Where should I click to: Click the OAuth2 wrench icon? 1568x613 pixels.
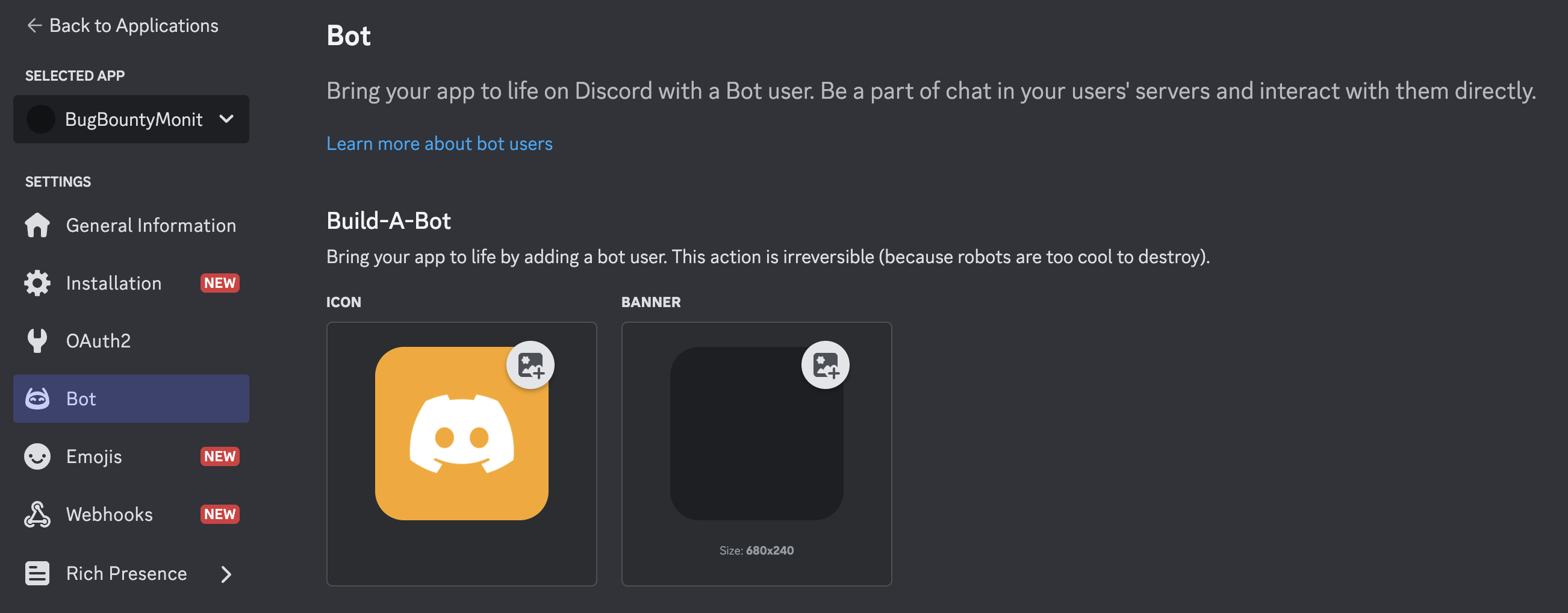(37, 341)
